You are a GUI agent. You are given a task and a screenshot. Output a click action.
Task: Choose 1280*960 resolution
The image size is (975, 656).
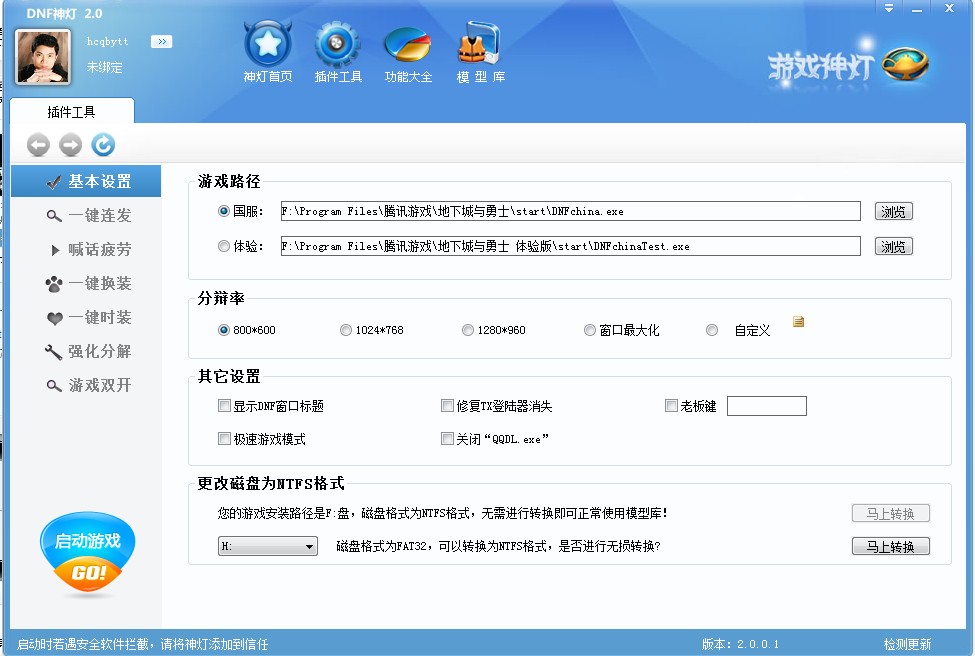[x=468, y=330]
